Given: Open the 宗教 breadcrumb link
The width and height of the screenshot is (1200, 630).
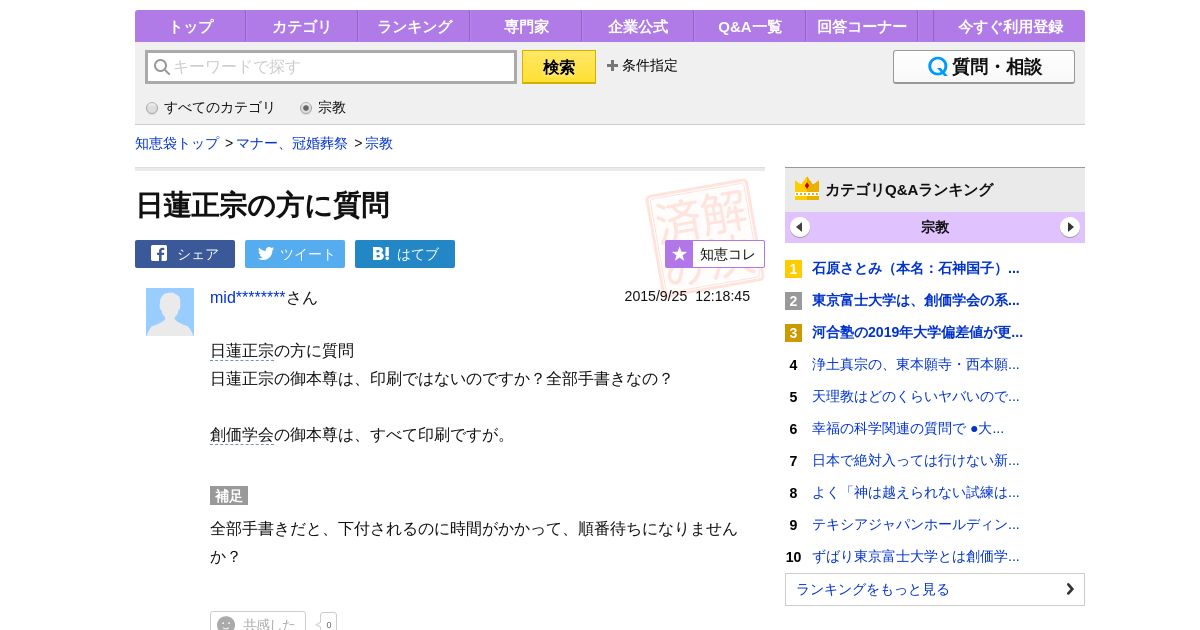Looking at the screenshot, I should [x=379, y=143].
